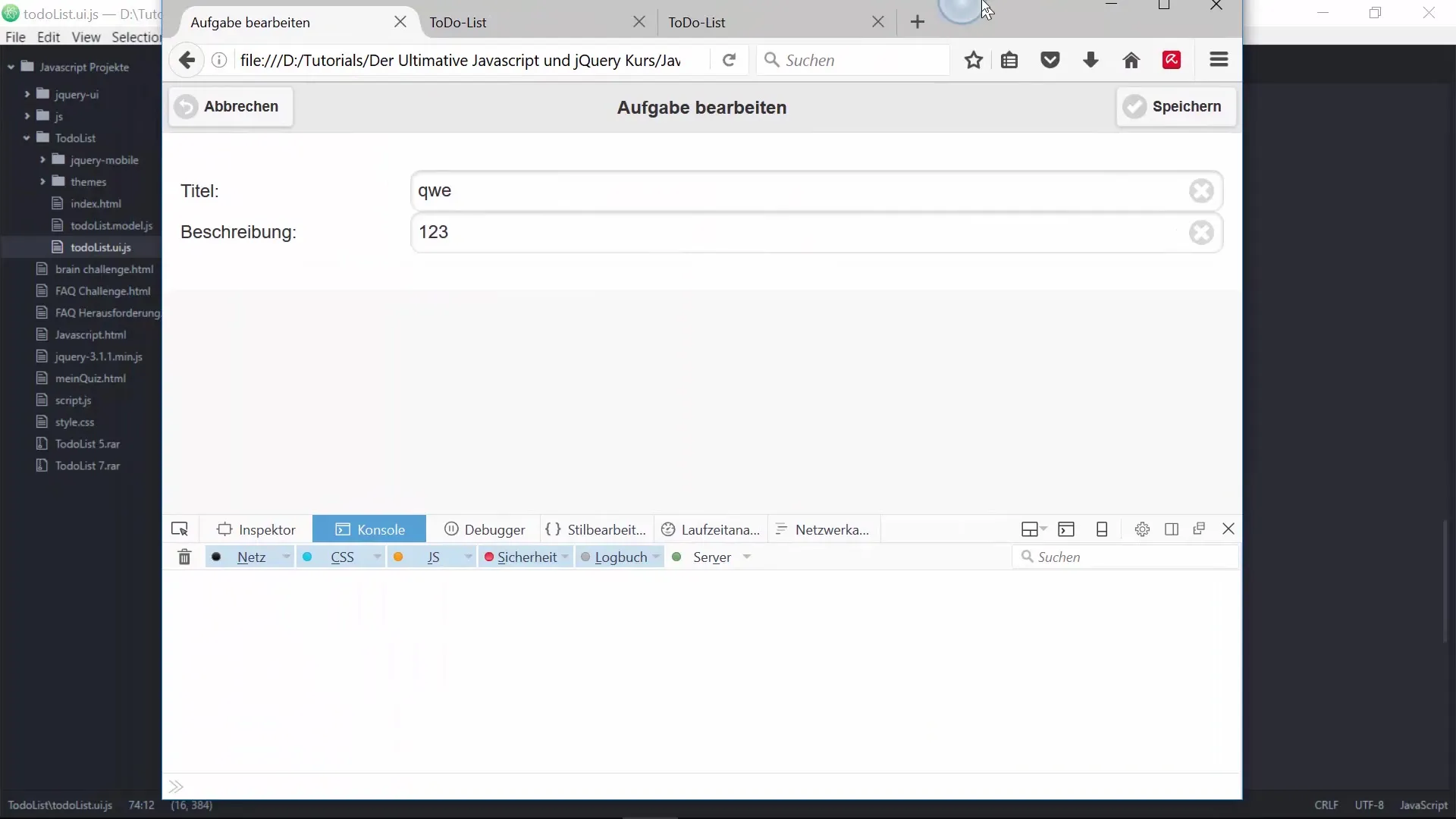Open the Debugger devtools tab
The image size is (1456, 819).
(484, 529)
